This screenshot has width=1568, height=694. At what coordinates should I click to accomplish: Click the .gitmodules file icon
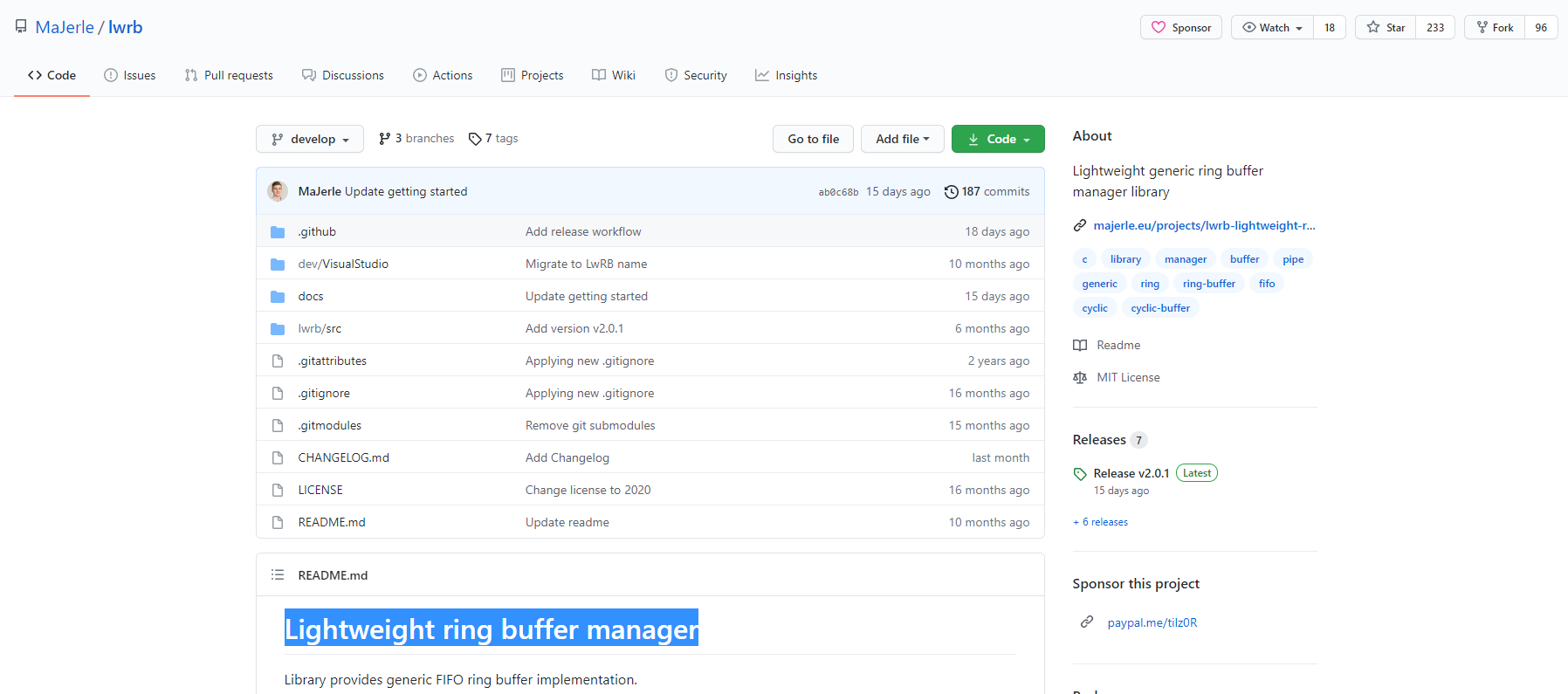(278, 426)
